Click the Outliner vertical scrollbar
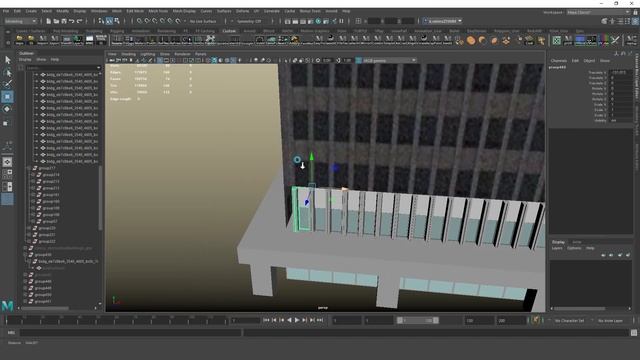The height and width of the screenshot is (360, 640). (100, 198)
